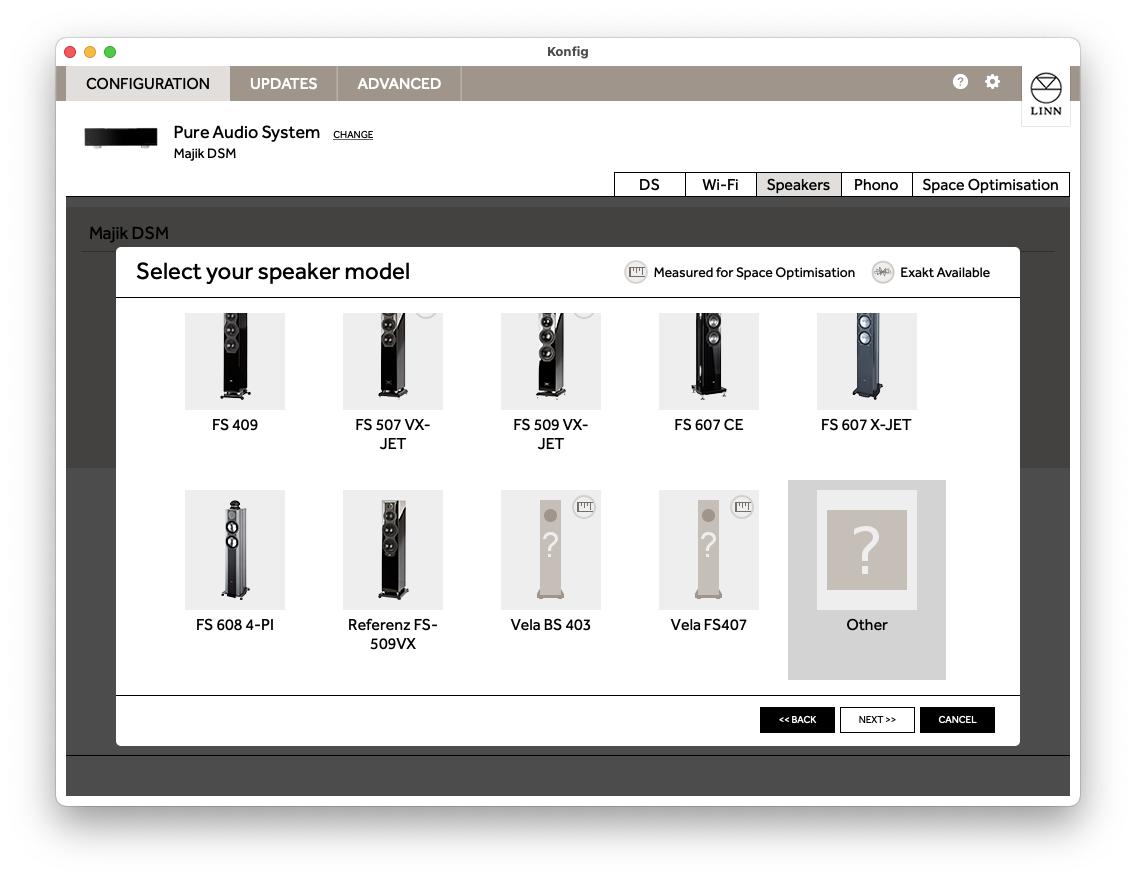Choose the FS 509 VX-JET speaker image
Viewport: 1136px width, 880px height.
point(551,361)
